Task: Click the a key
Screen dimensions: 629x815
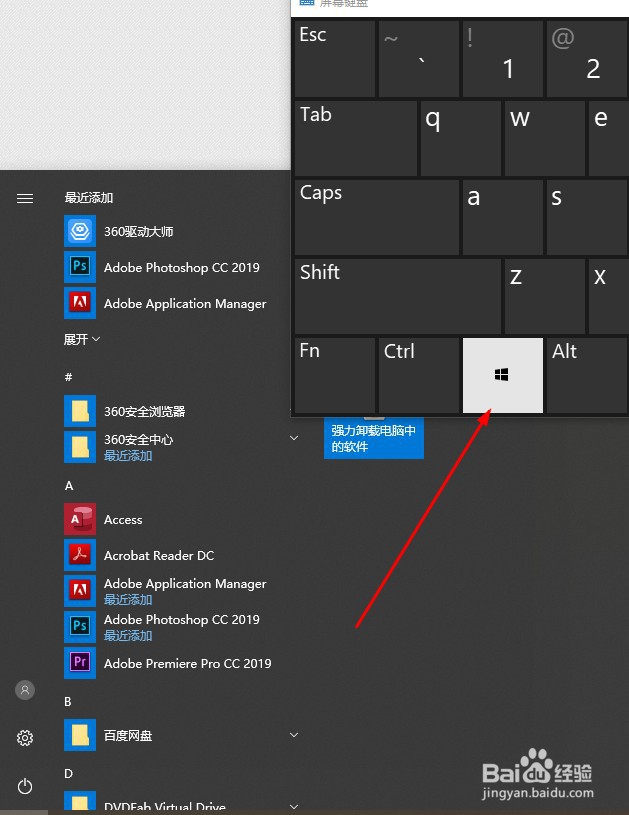Action: 503,217
